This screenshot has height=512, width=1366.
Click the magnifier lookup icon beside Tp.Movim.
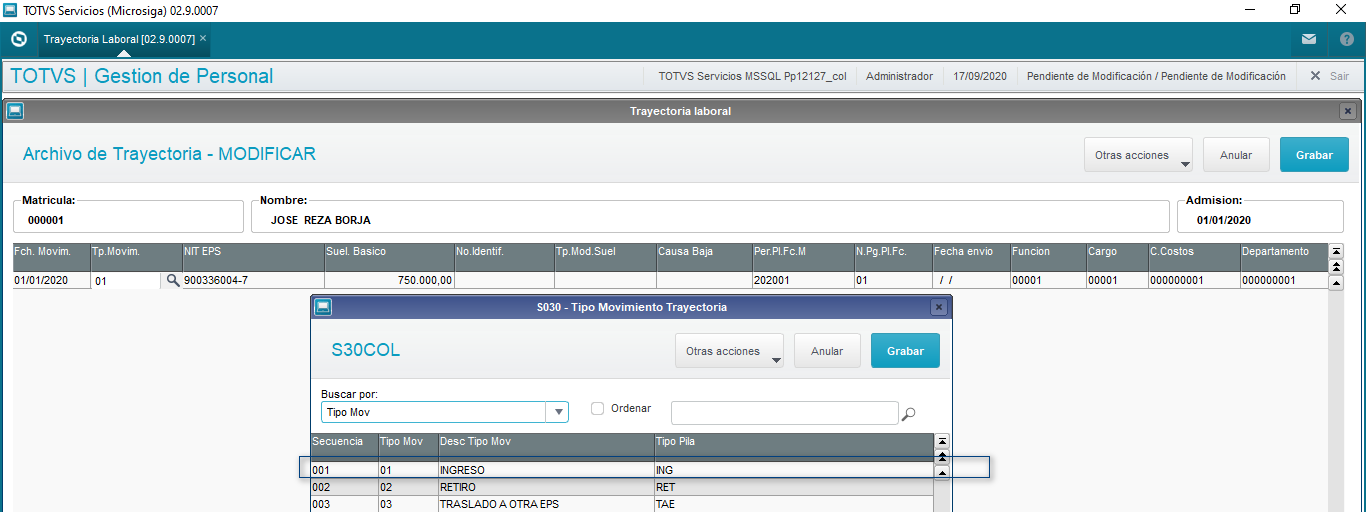tap(173, 281)
